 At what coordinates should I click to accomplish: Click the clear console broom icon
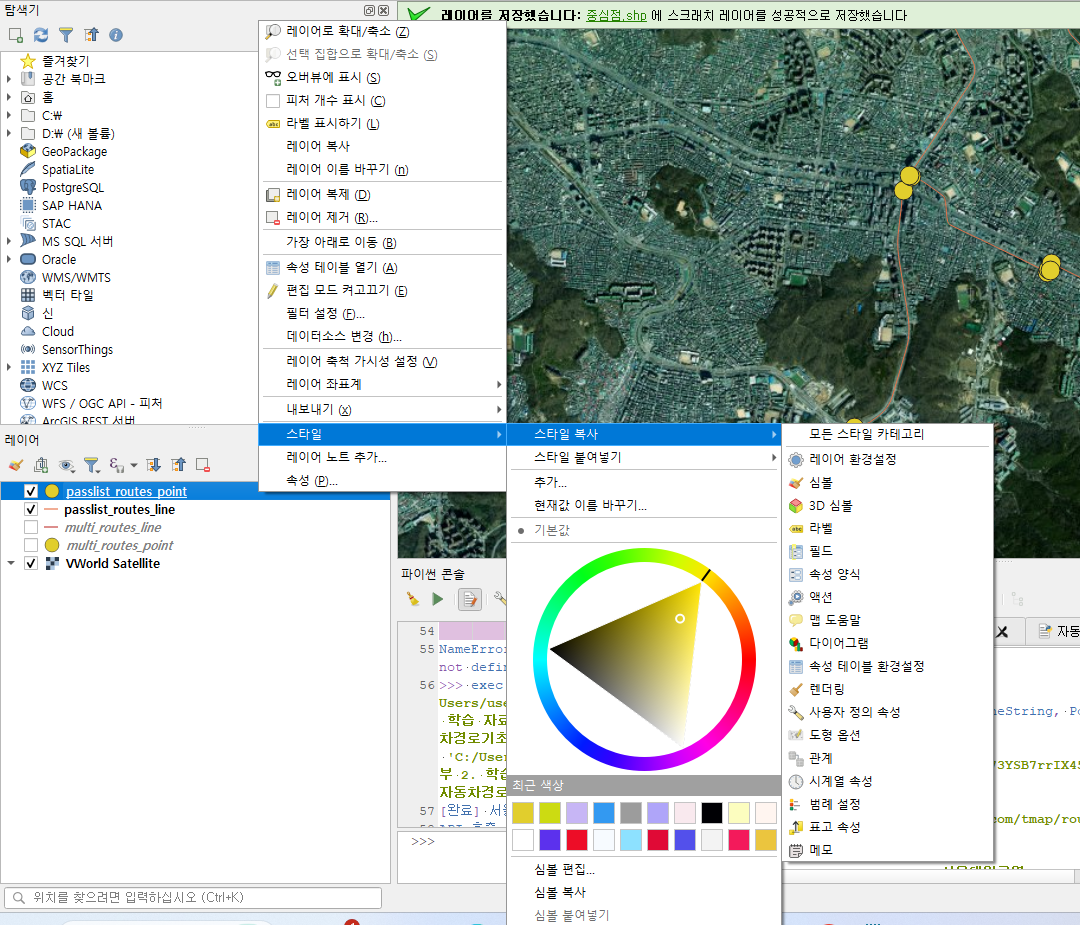tap(413, 599)
